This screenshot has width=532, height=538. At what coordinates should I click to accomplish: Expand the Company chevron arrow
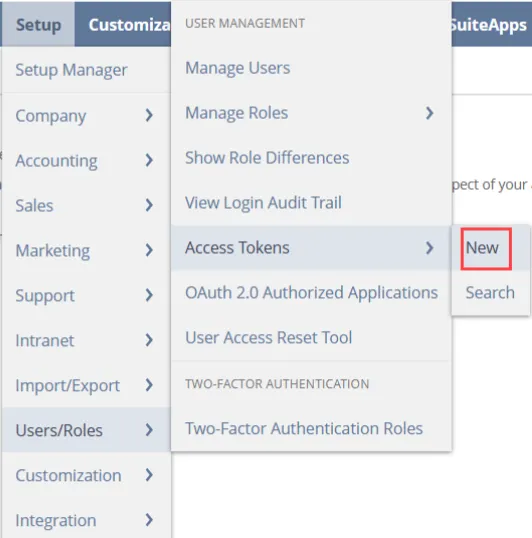click(149, 115)
